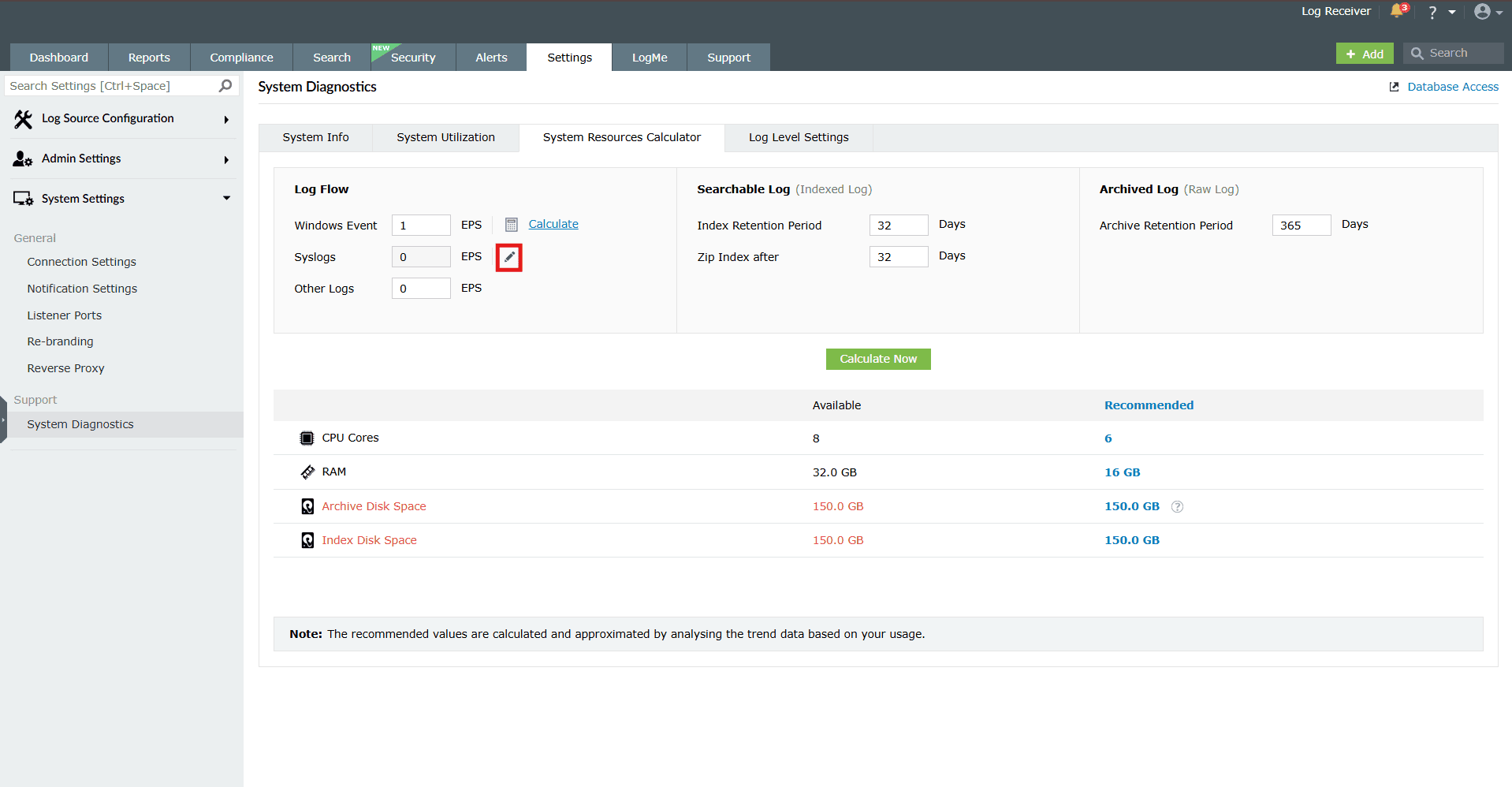Click the Windows Event EPS field

click(x=421, y=226)
